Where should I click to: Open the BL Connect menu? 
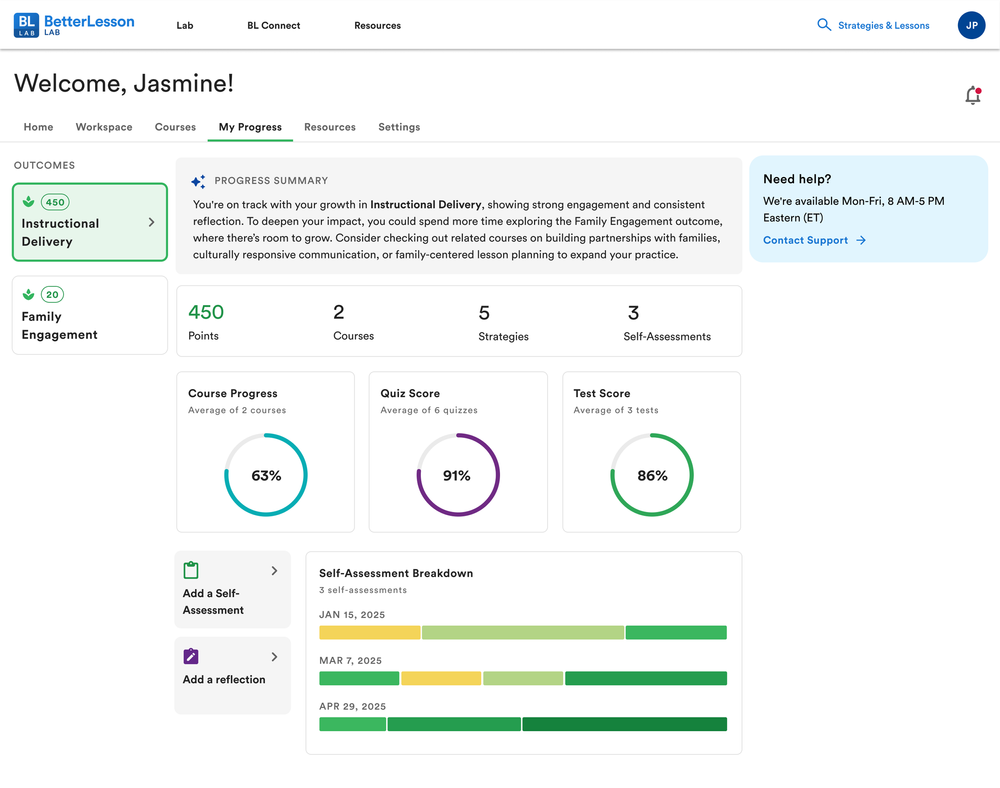tap(274, 26)
